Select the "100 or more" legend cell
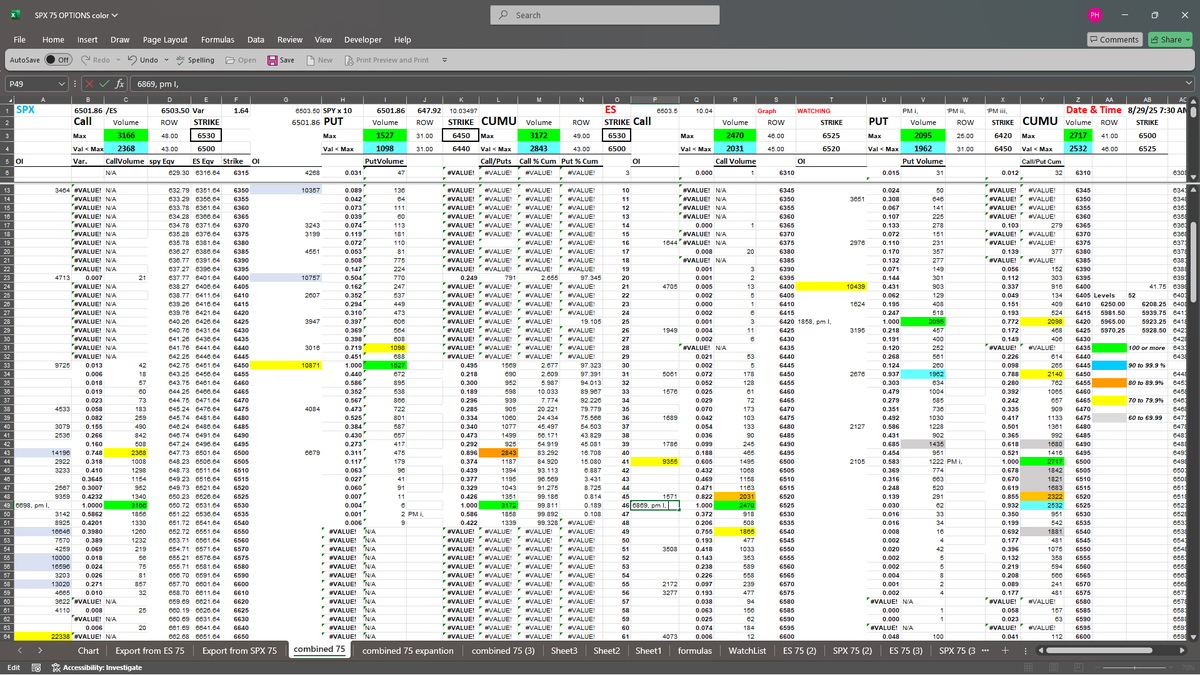Screen dimensions: 1200x675 coord(1147,347)
